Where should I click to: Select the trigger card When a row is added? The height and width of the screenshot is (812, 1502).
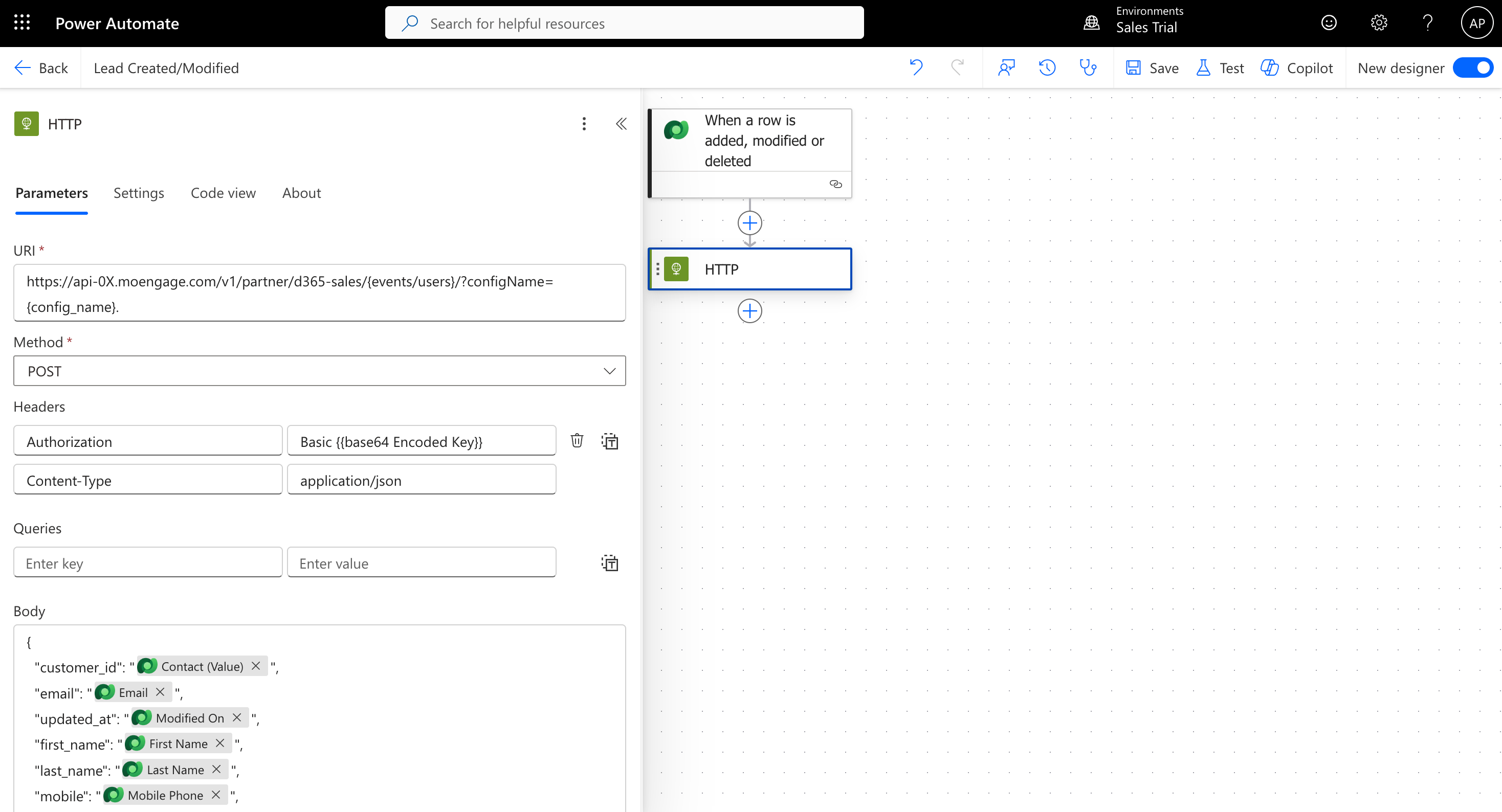click(750, 153)
